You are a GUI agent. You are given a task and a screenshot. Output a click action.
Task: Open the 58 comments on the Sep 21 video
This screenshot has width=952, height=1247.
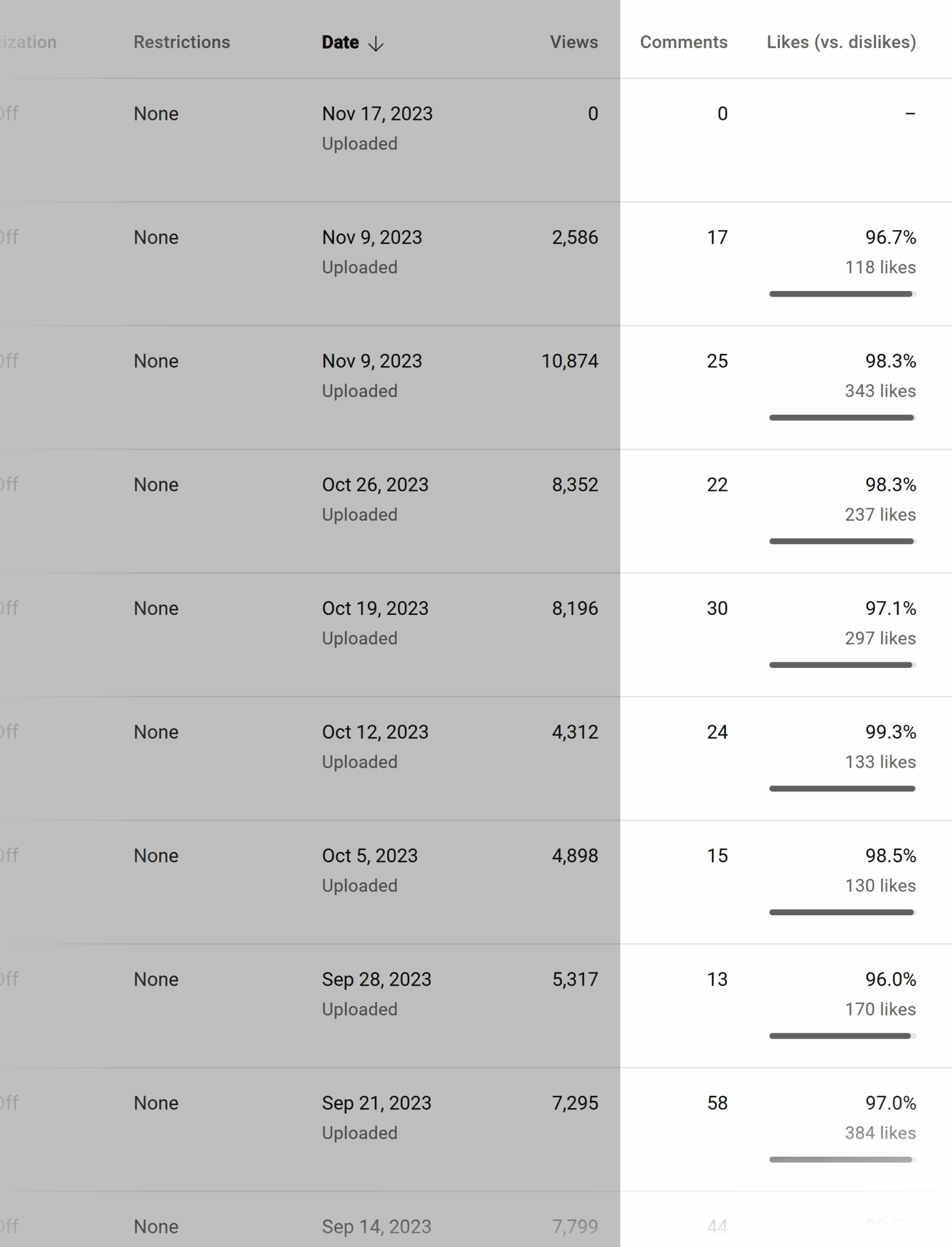pyautogui.click(x=716, y=1103)
